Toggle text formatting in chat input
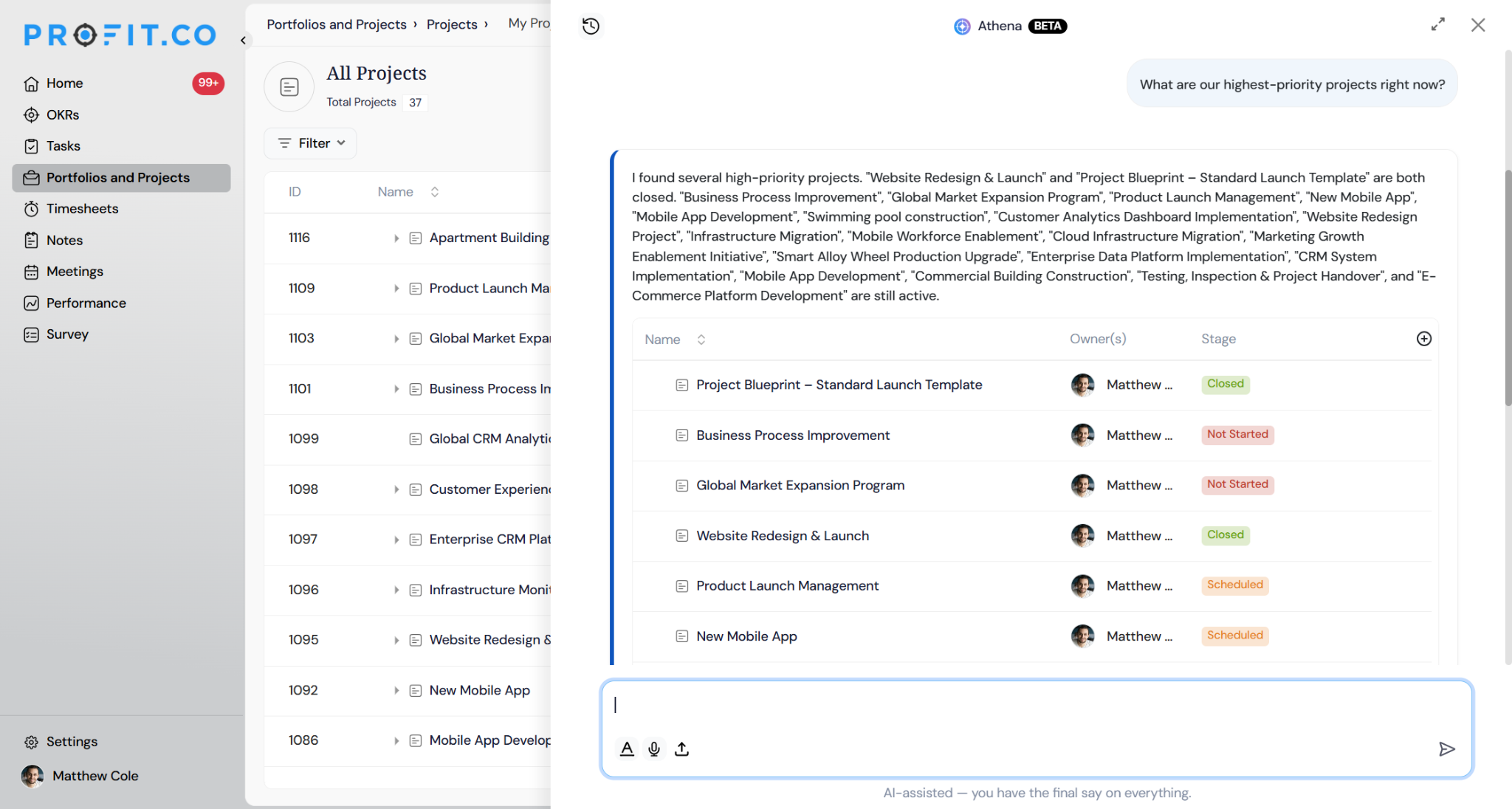The height and width of the screenshot is (809, 1512). pyautogui.click(x=627, y=748)
